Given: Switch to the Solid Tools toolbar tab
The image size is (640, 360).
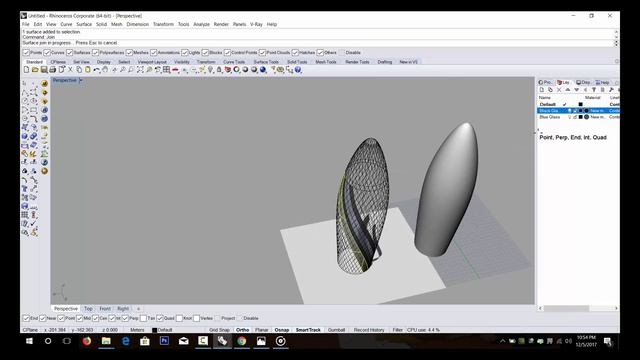Looking at the screenshot, I should 297,62.
